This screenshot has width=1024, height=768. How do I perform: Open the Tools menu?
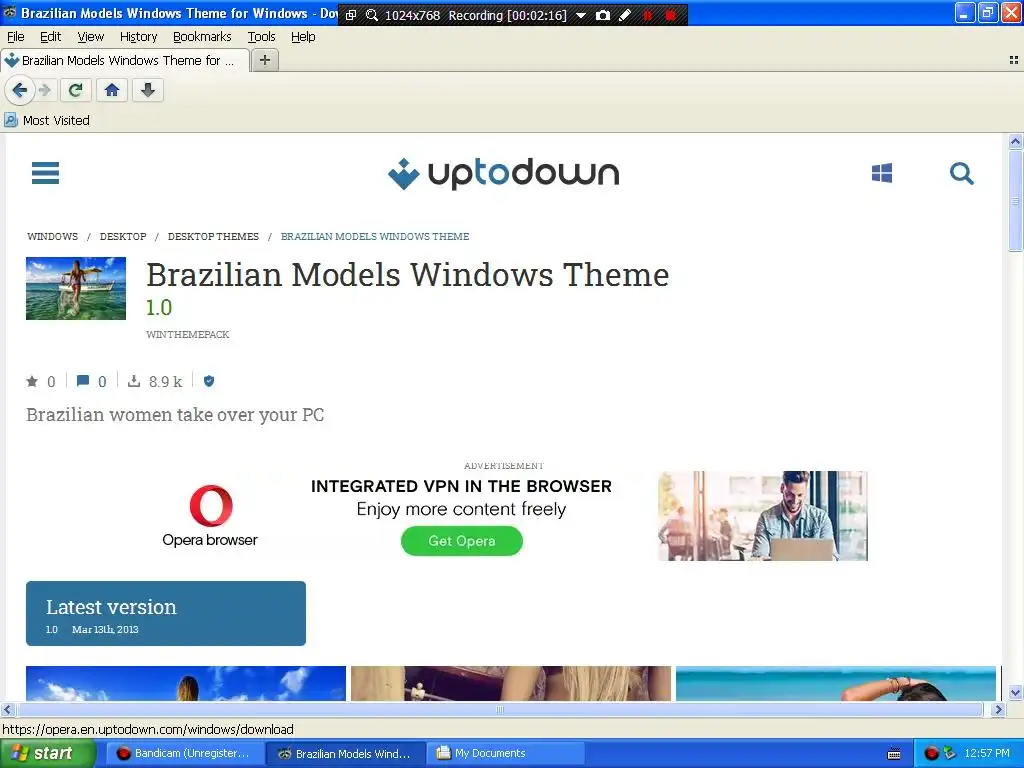(261, 37)
